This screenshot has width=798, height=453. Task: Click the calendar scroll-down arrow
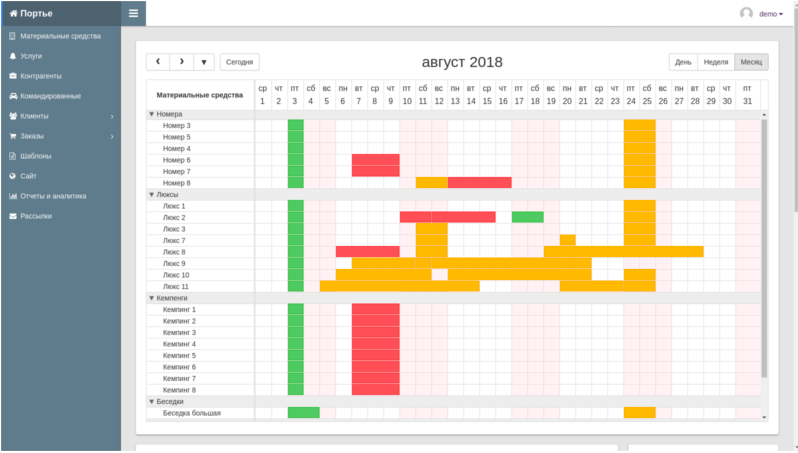(764, 417)
